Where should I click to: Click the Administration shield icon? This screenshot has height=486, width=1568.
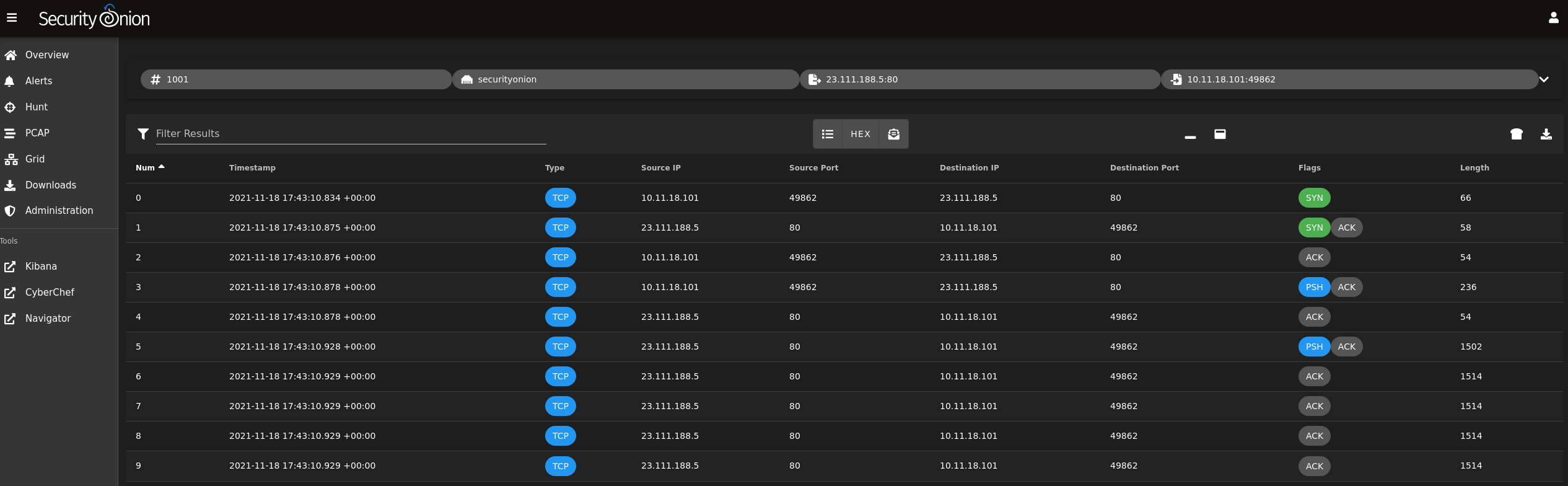pyautogui.click(x=10, y=211)
